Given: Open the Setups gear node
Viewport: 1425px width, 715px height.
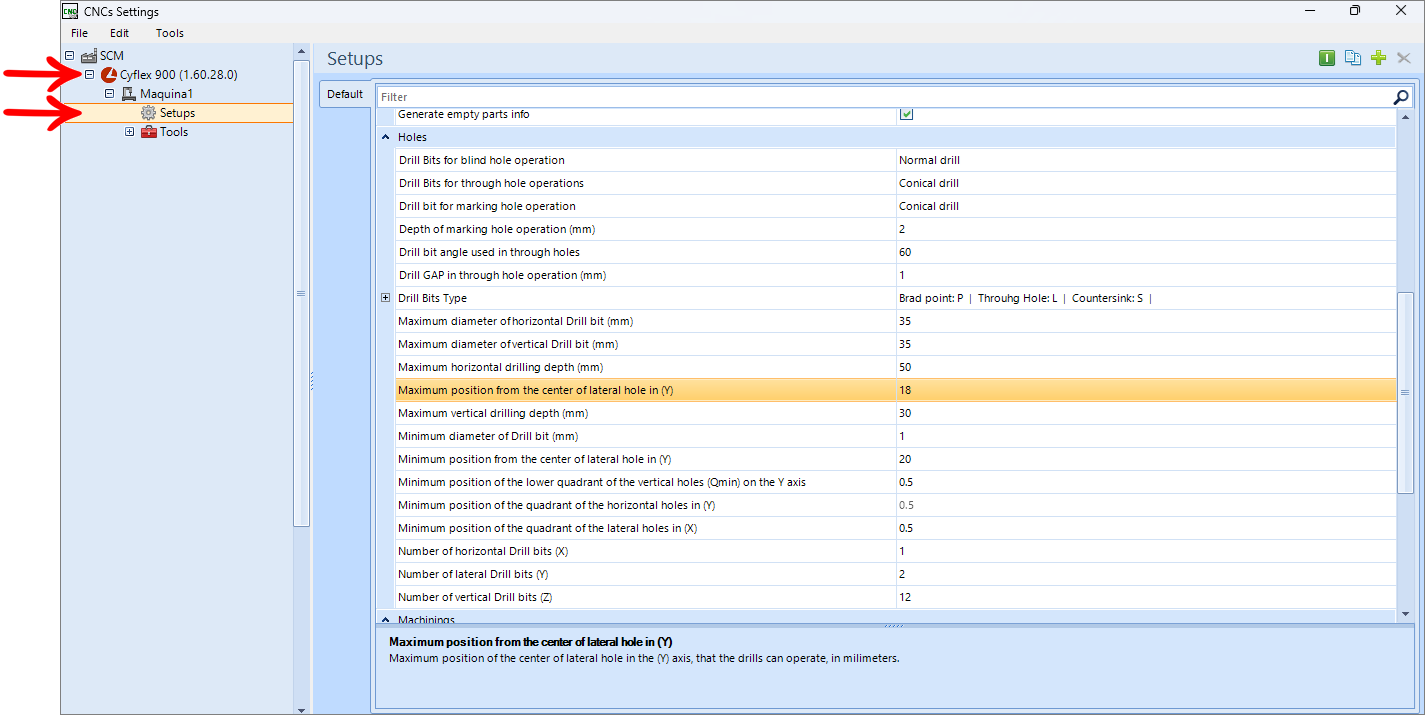Looking at the screenshot, I should (x=149, y=113).
